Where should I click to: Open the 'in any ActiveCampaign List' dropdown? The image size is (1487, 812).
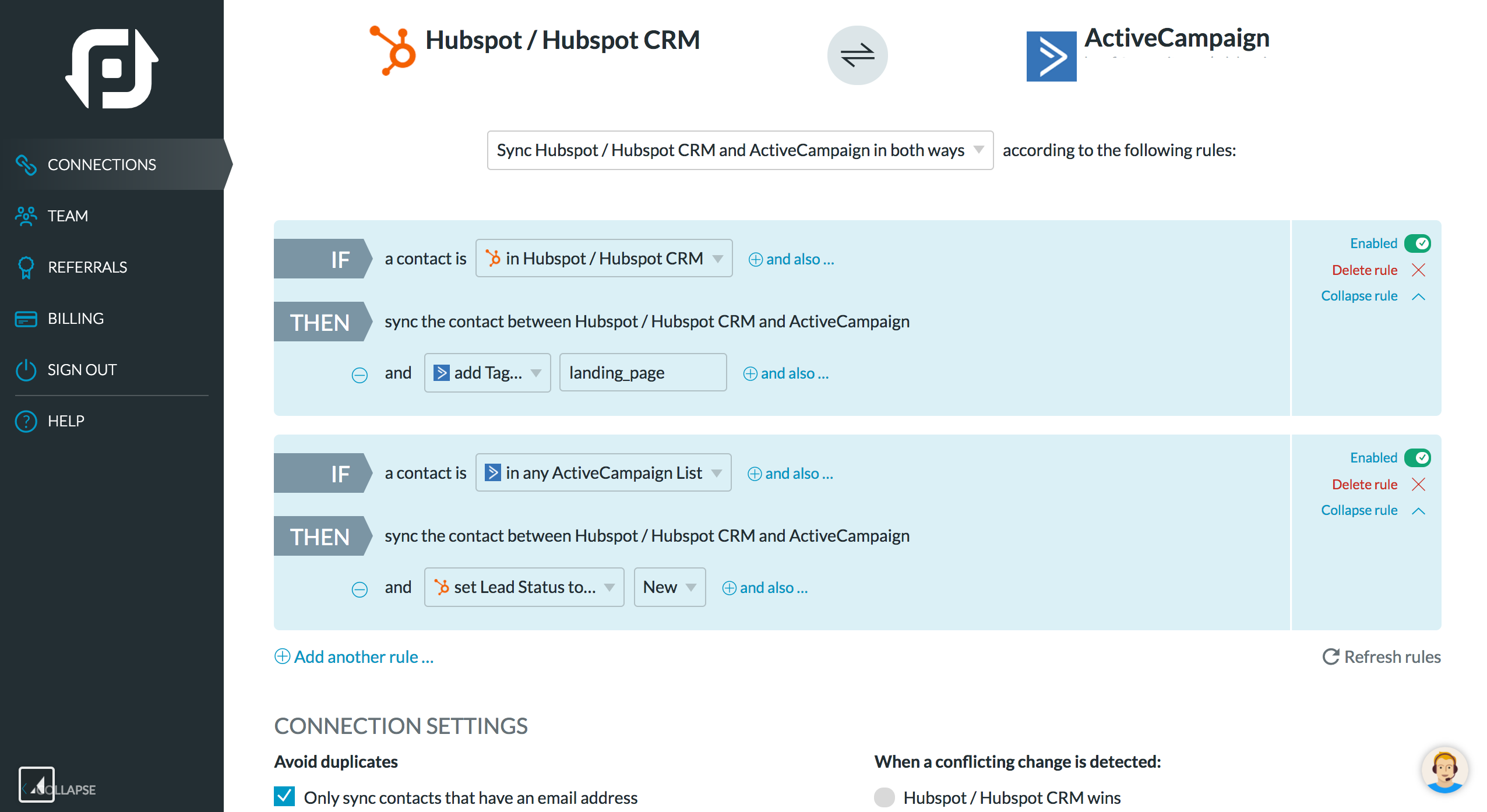[603, 472]
